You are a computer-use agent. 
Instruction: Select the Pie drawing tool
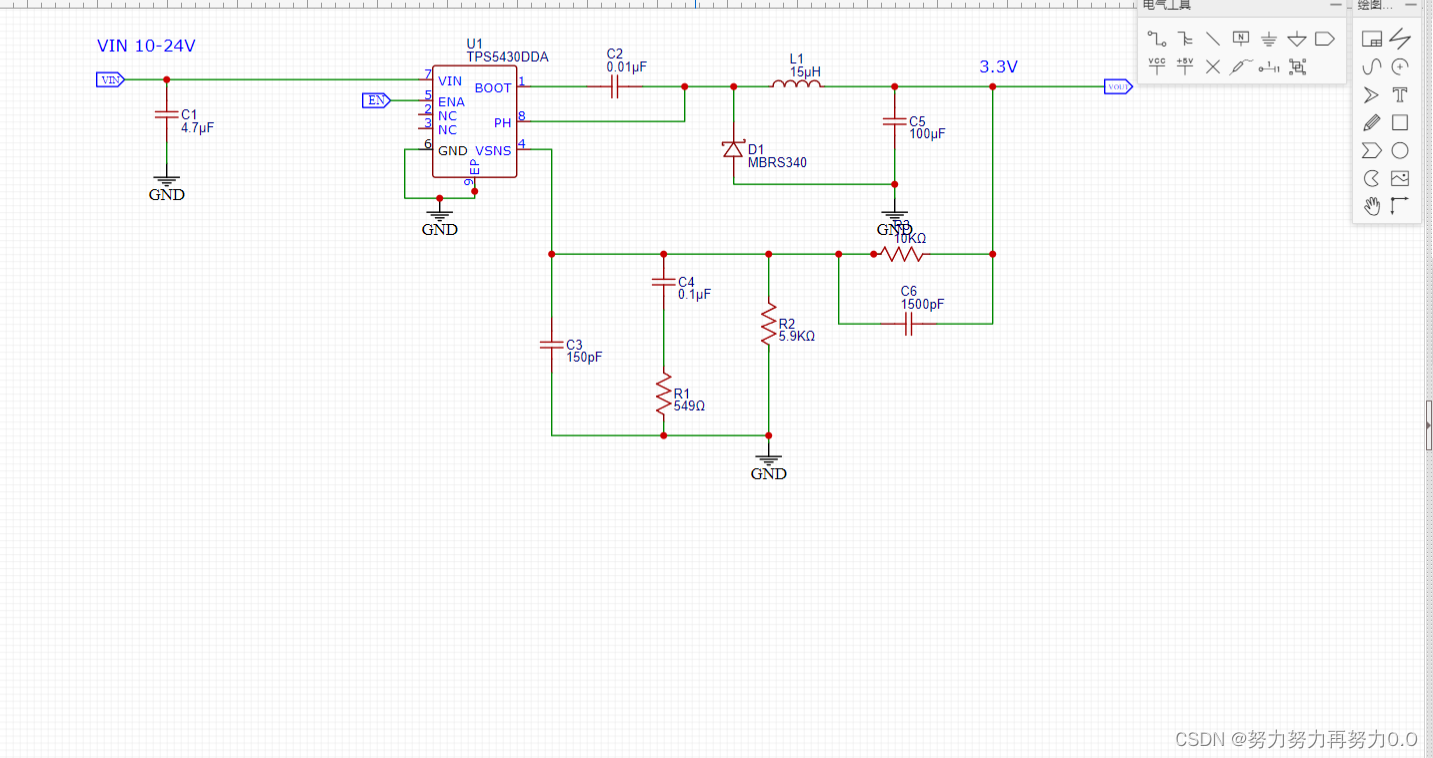(x=1372, y=179)
